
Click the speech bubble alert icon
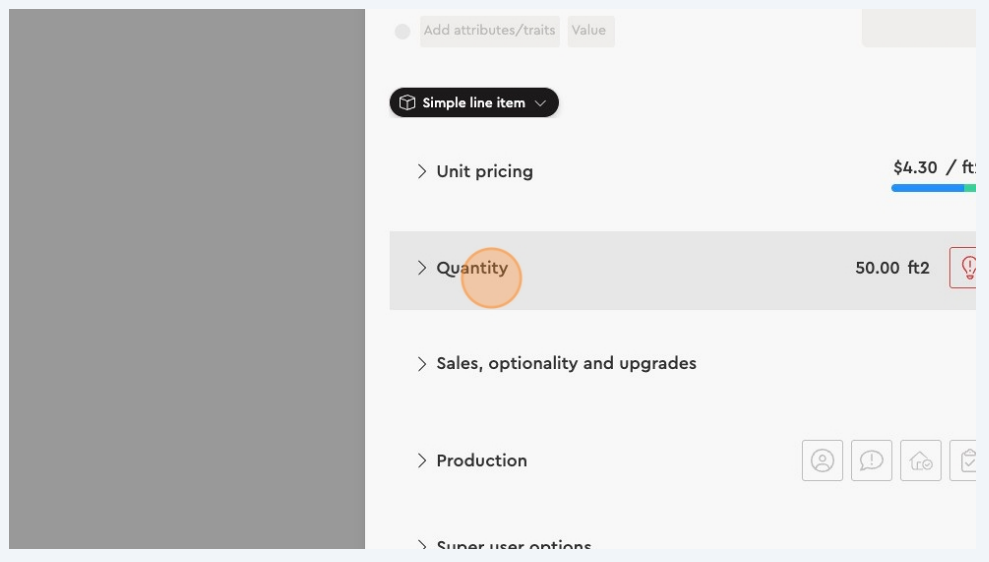tap(871, 460)
